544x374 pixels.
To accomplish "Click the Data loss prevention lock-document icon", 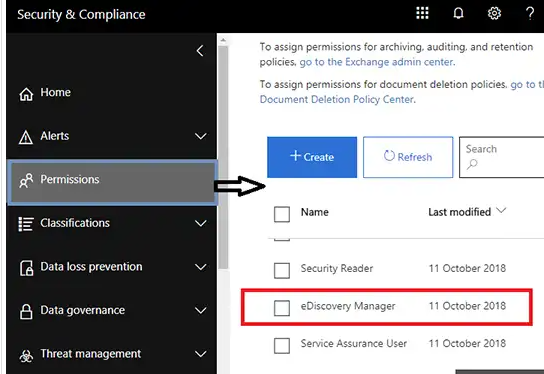I will point(26,268).
